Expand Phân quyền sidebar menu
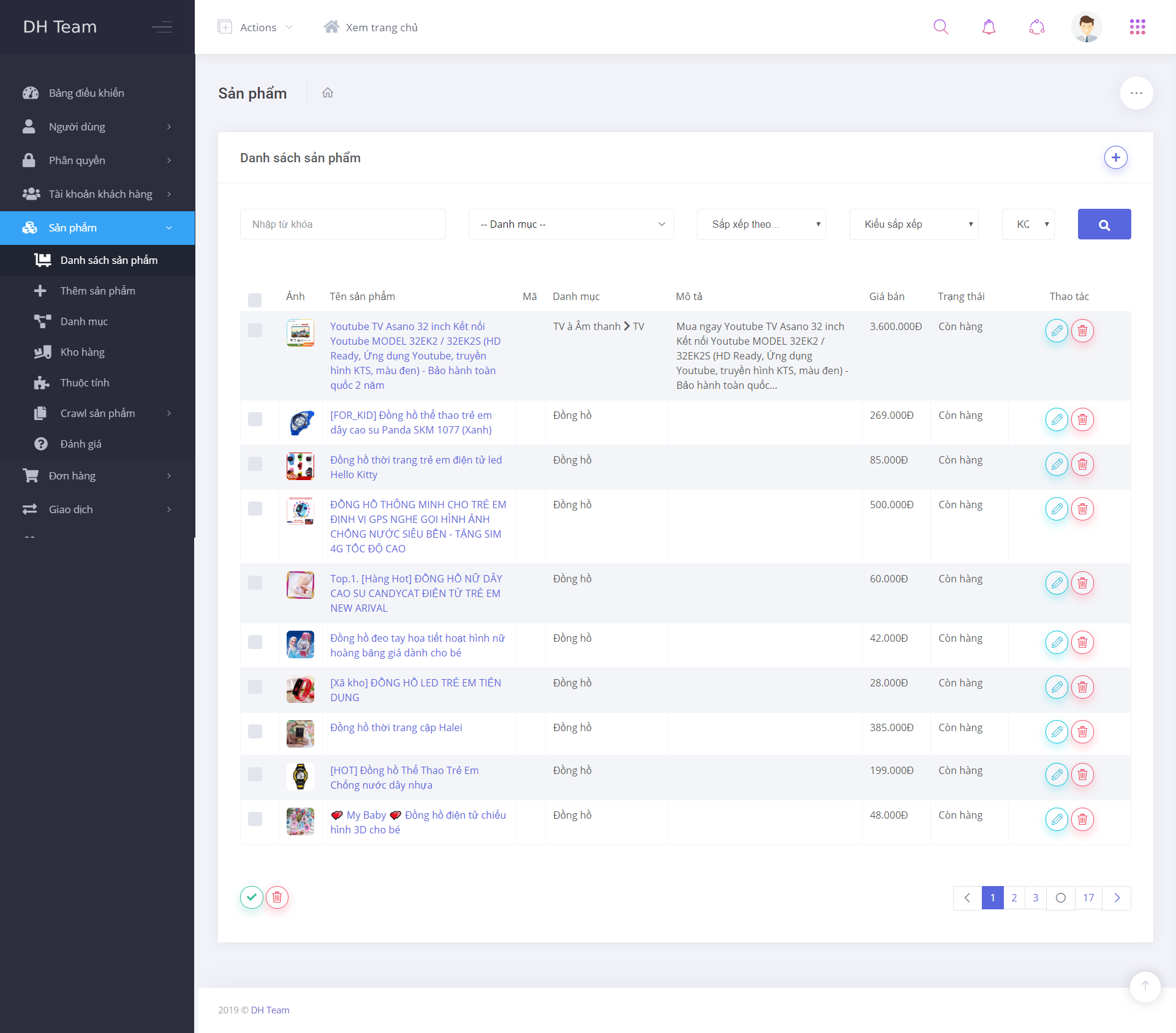Viewport: 1176px width, 1033px height. 97,160
